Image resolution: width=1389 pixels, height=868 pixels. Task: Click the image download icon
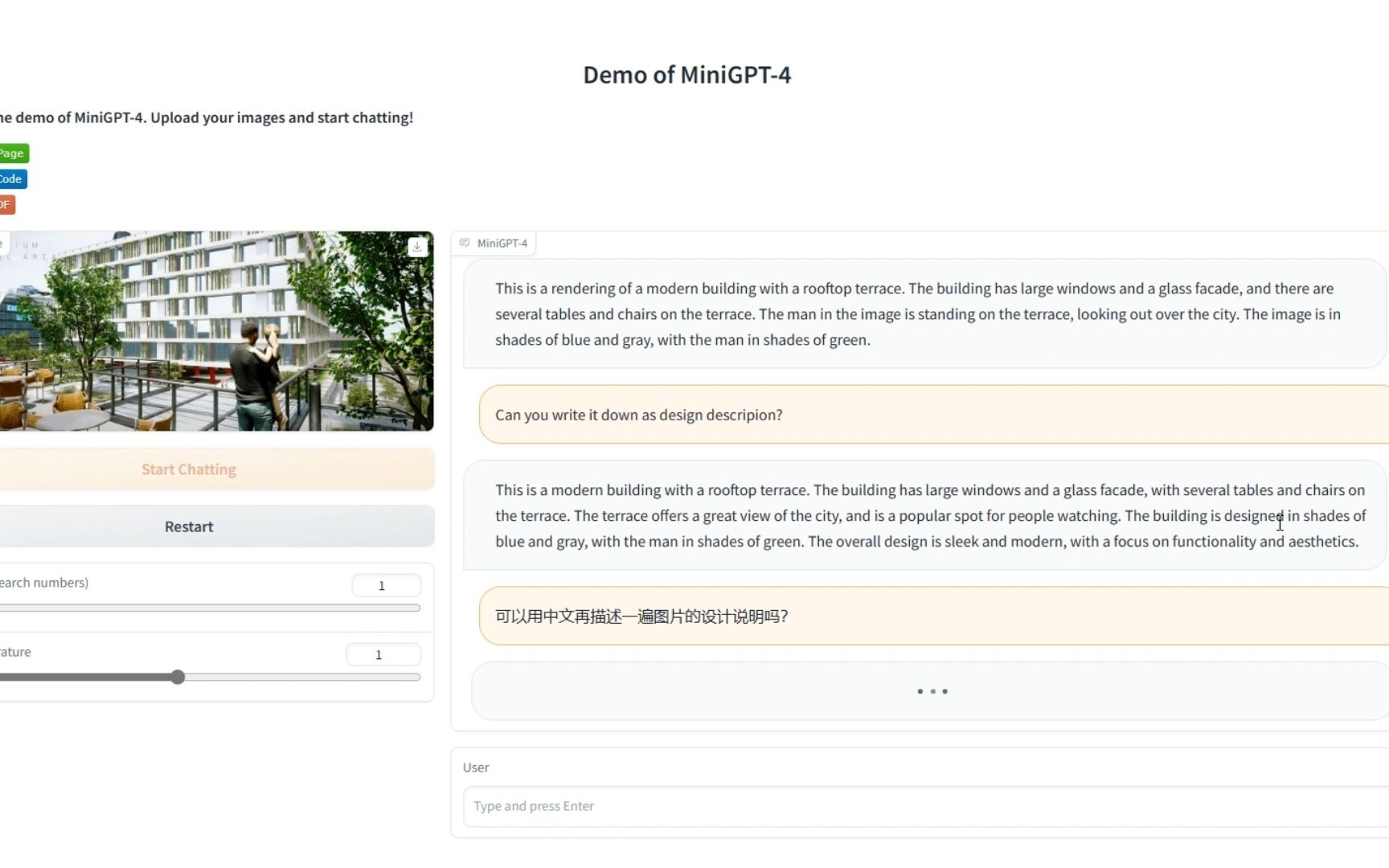(417, 247)
